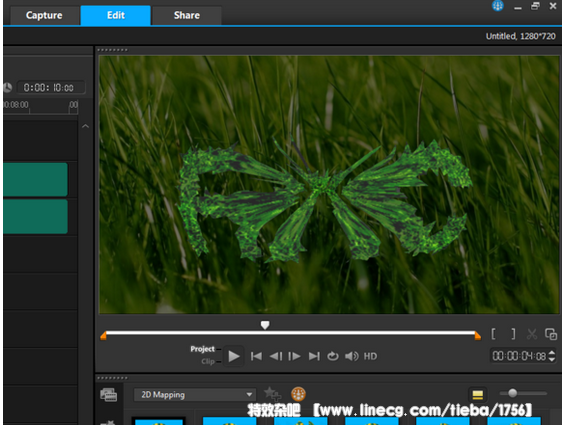Adjust the thumbnail size slider

click(x=513, y=393)
